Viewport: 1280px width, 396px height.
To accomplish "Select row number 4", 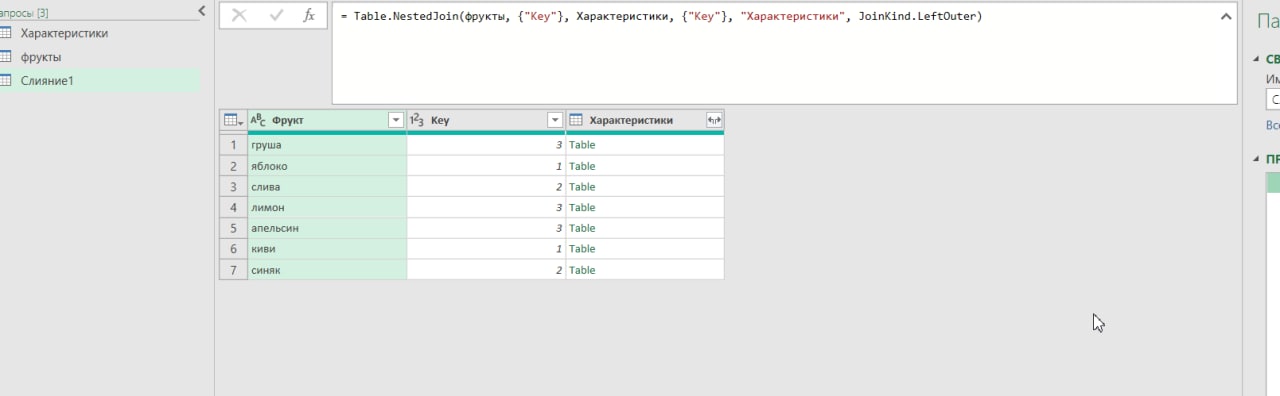I will click(x=233, y=207).
